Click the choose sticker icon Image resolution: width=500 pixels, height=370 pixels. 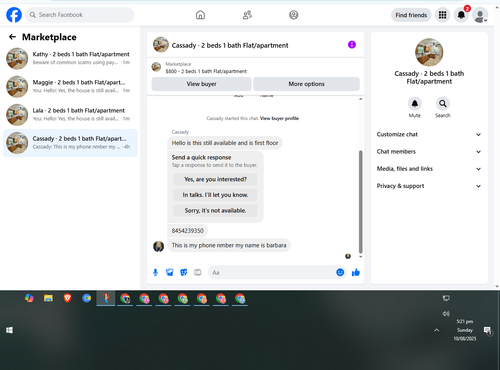pyautogui.click(x=184, y=273)
